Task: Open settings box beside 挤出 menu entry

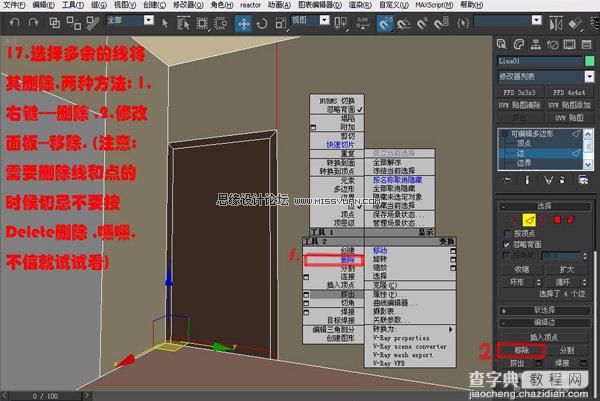Action: tap(306, 294)
